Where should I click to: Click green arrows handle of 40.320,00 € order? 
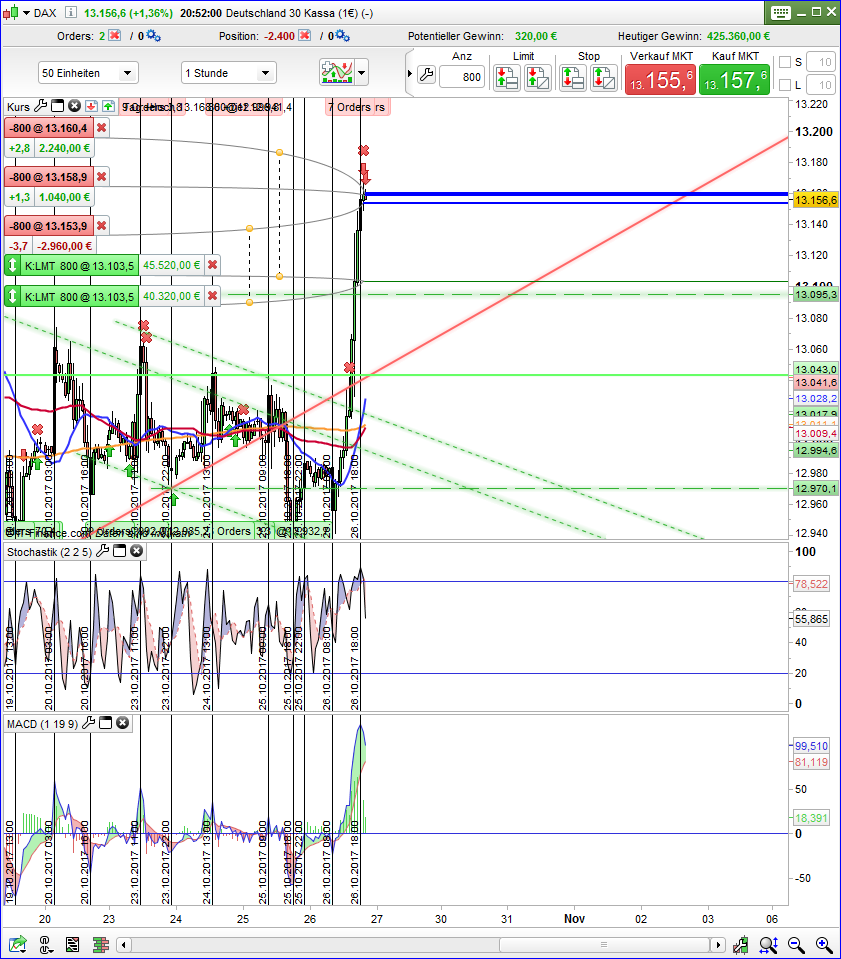(x=12, y=296)
